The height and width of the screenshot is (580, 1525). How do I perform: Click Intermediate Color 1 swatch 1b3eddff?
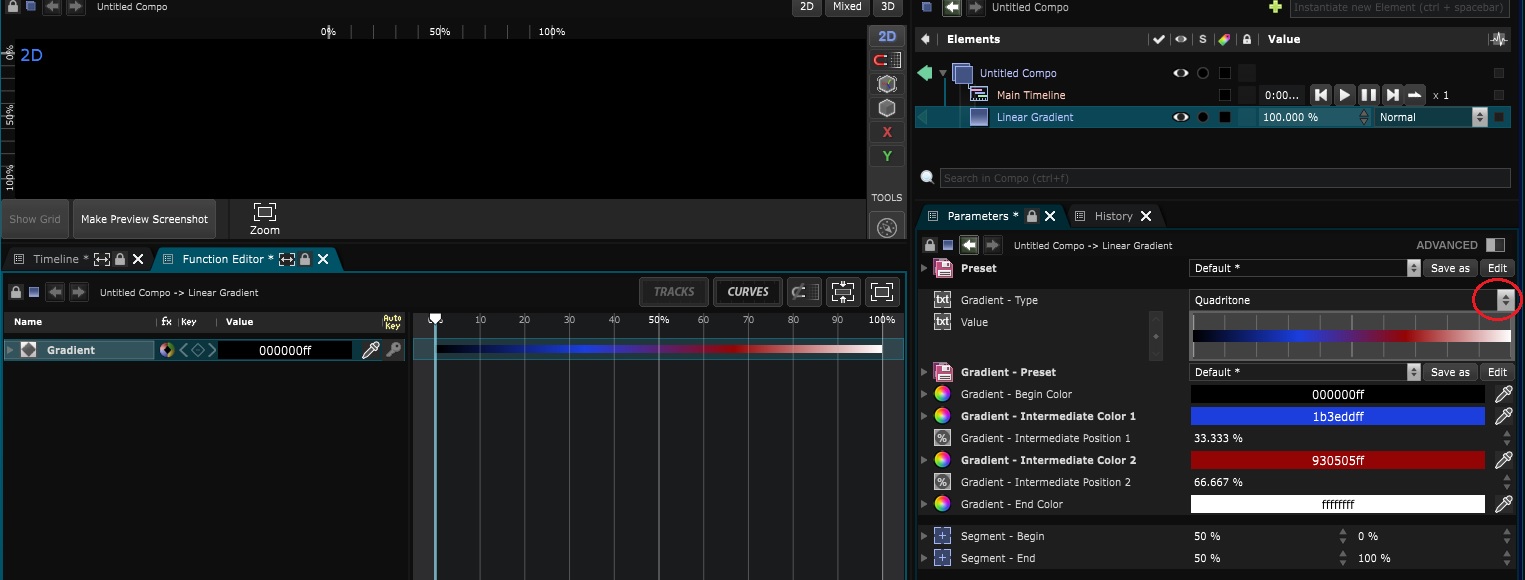[1337, 416]
